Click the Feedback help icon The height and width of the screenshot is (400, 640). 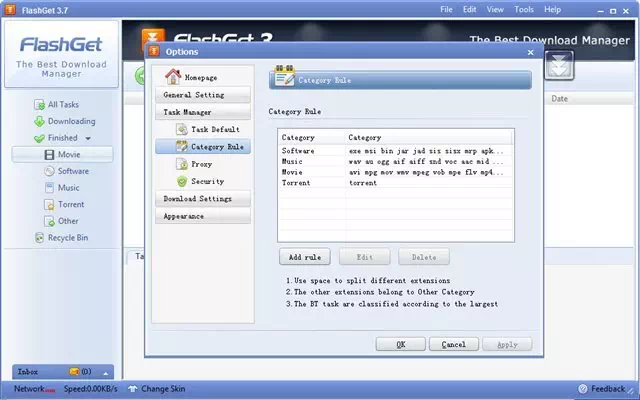coord(583,389)
